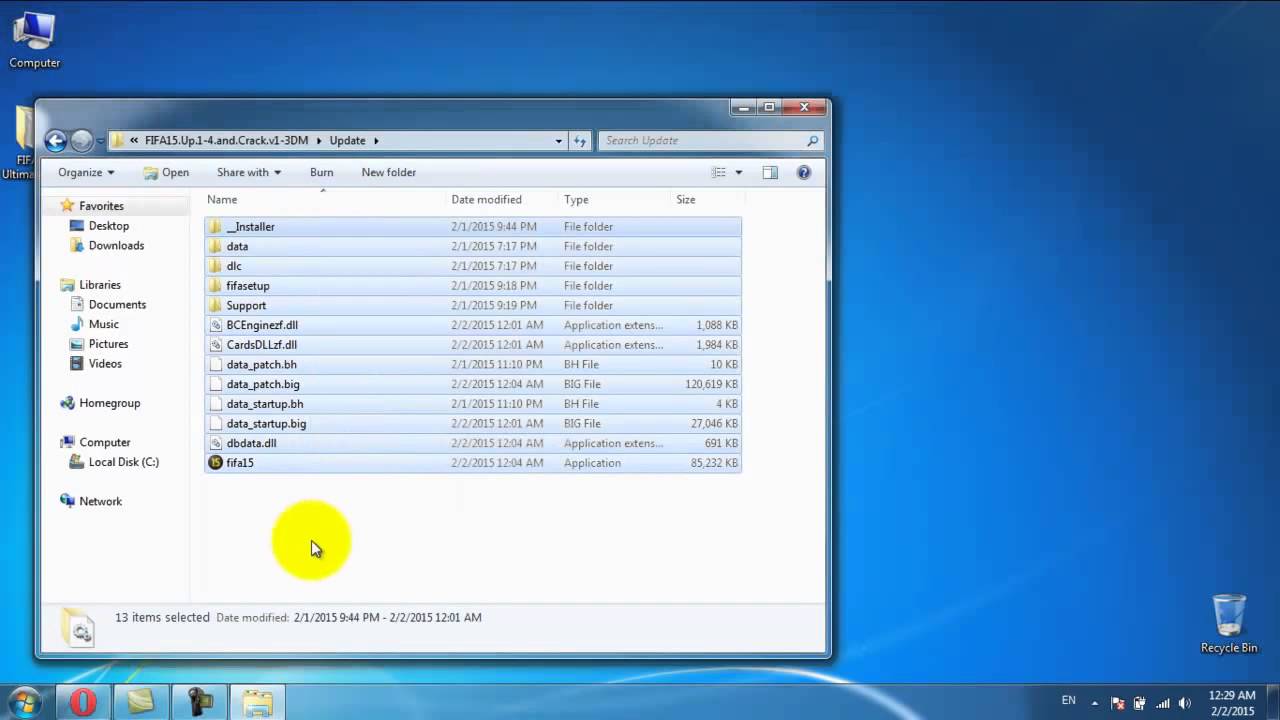Viewport: 1280px width, 720px height.
Task: Open the taskbar clock showing 12:29 AM
Action: pyautogui.click(x=1232, y=703)
